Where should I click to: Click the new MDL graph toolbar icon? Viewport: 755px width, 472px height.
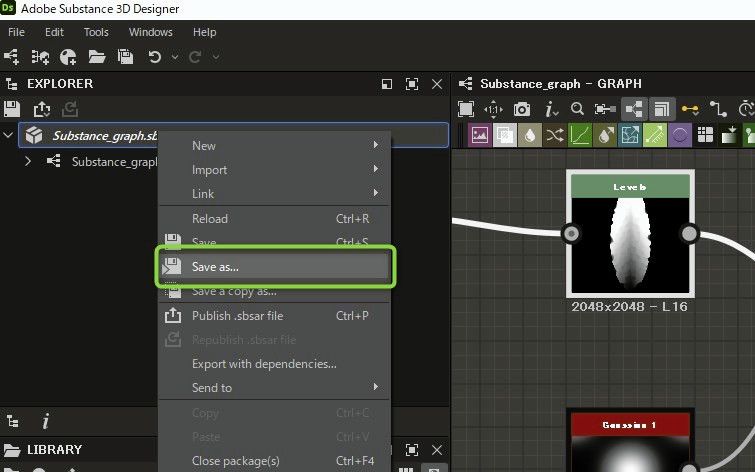(x=40, y=57)
